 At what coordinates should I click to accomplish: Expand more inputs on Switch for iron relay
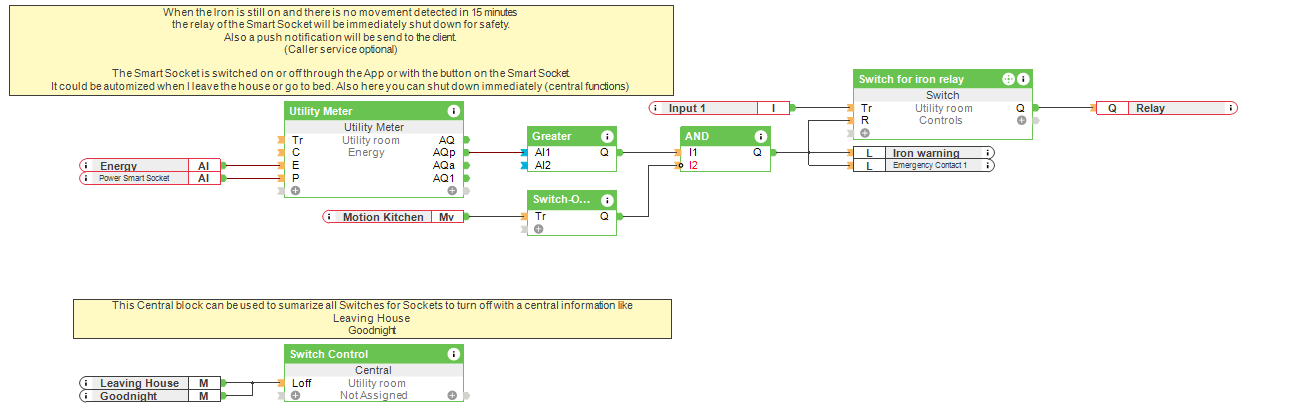[x=865, y=132]
